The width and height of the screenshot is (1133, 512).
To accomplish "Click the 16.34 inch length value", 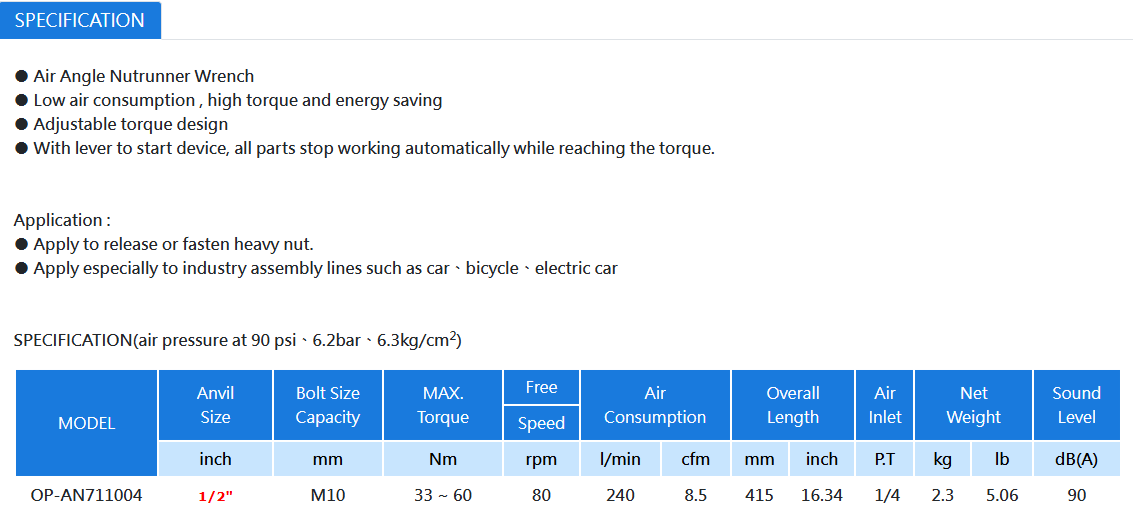I will point(822,495).
